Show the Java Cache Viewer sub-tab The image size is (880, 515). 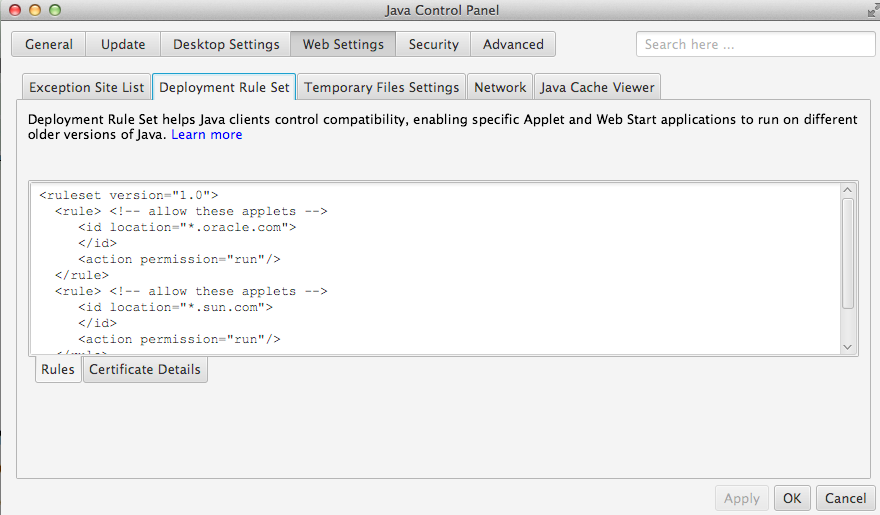pos(597,87)
